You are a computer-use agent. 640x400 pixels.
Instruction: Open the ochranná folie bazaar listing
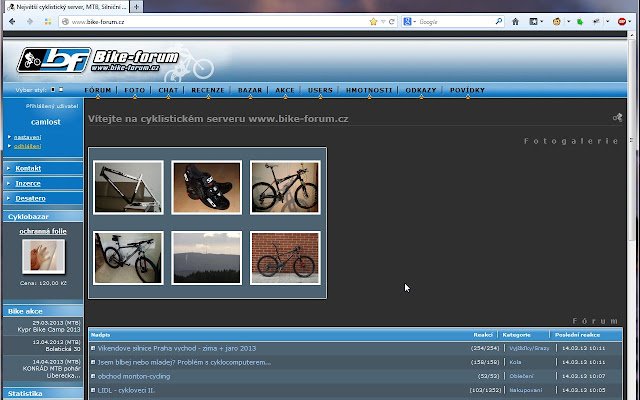pyautogui.click(x=43, y=231)
